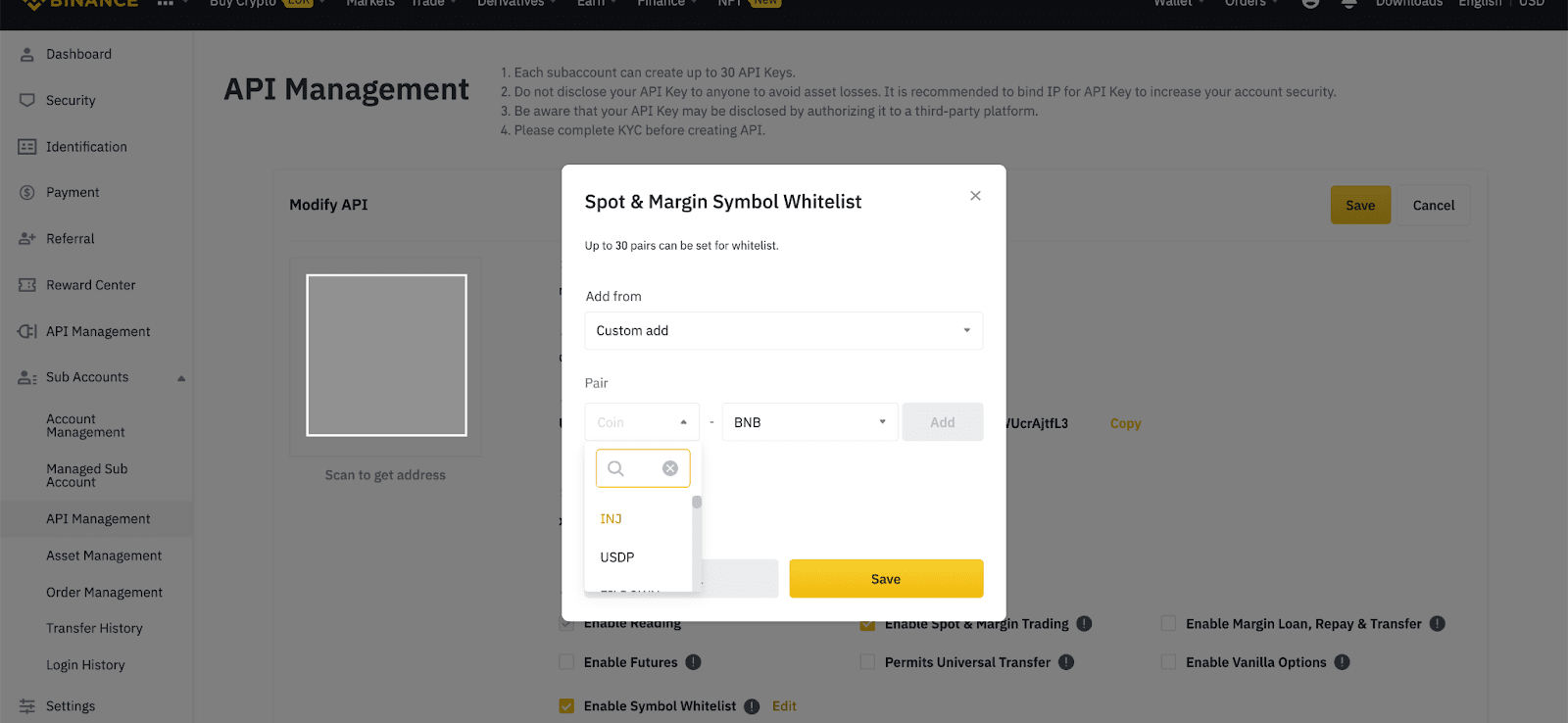Toggle the Enable Futures checkbox

(566, 662)
